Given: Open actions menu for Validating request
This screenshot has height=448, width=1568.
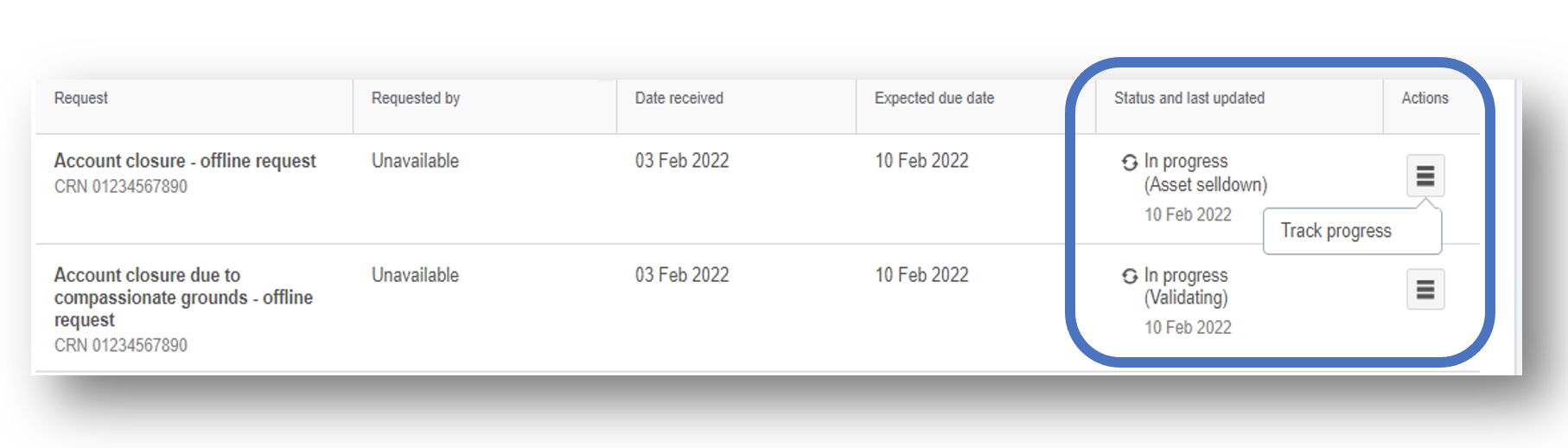Looking at the screenshot, I should 1425,289.
